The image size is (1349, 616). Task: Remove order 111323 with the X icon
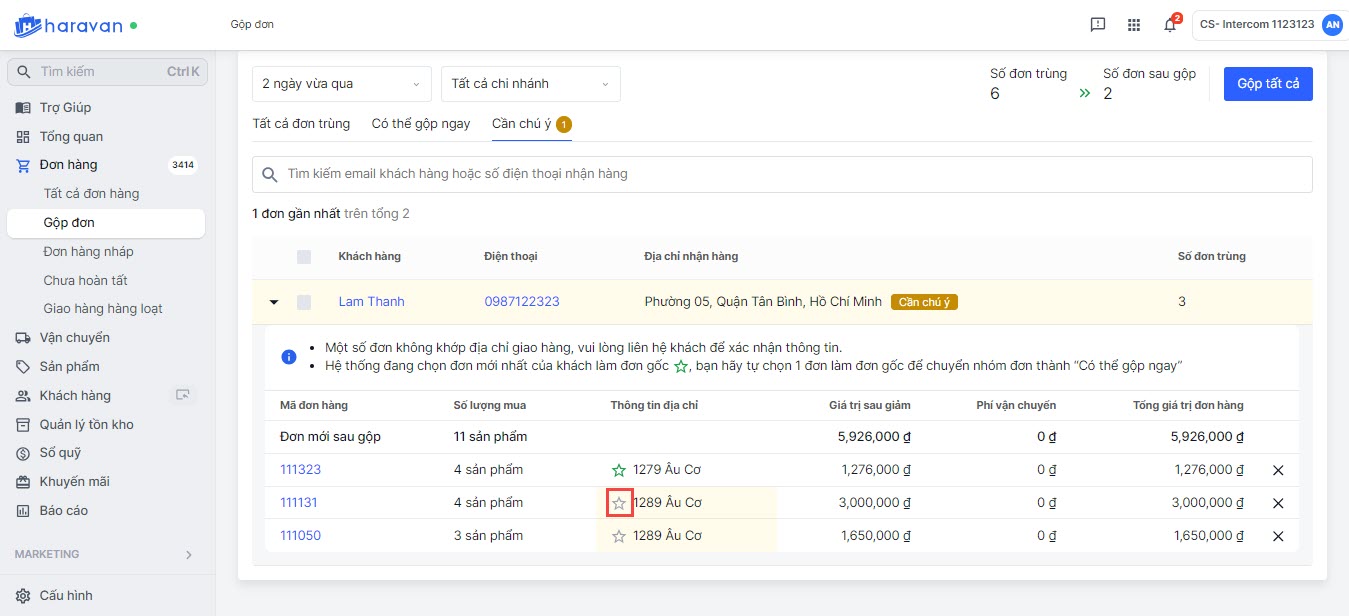click(1277, 470)
